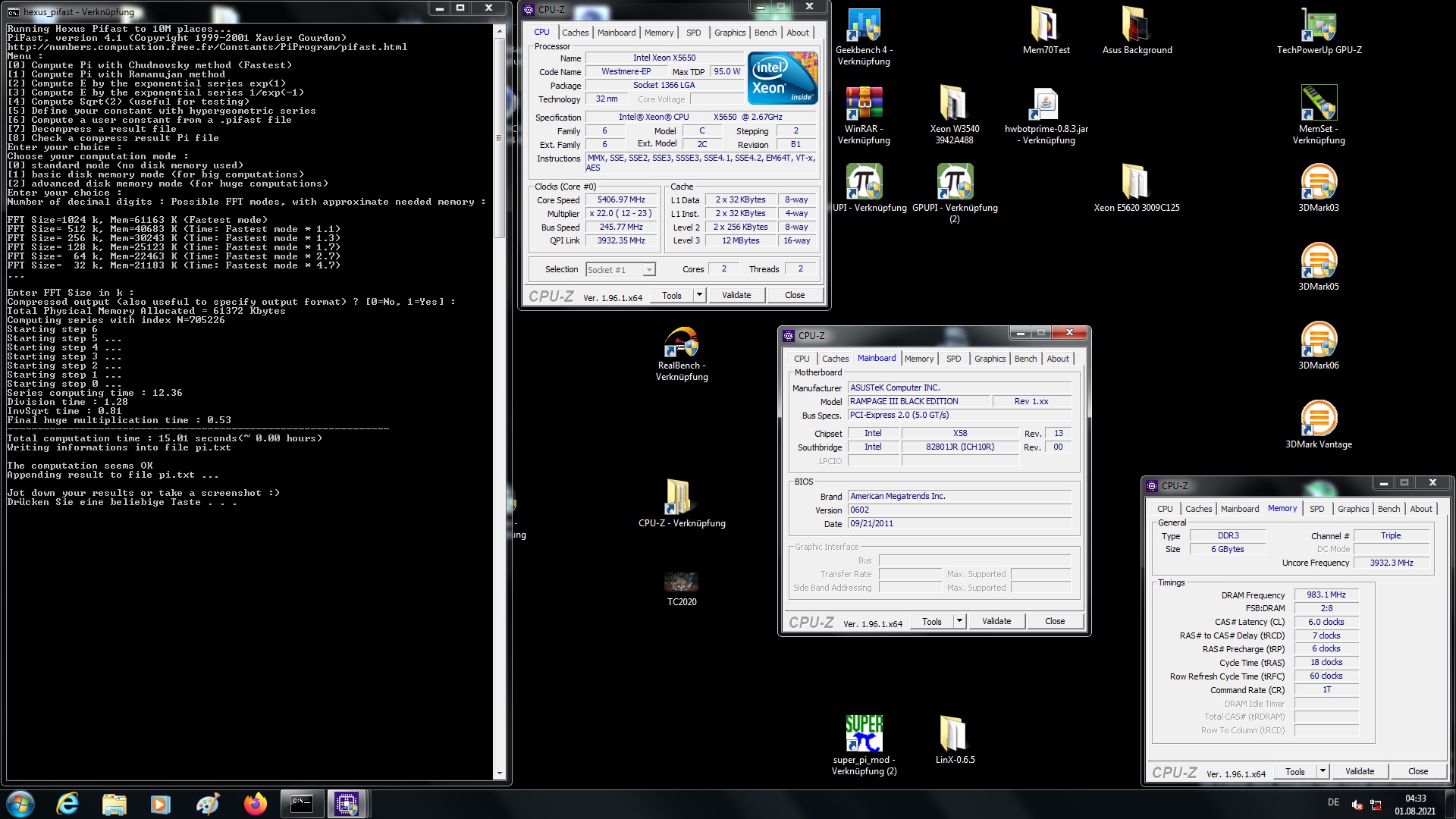
Task: Open the Paint taskbar icon
Action: coord(207,803)
